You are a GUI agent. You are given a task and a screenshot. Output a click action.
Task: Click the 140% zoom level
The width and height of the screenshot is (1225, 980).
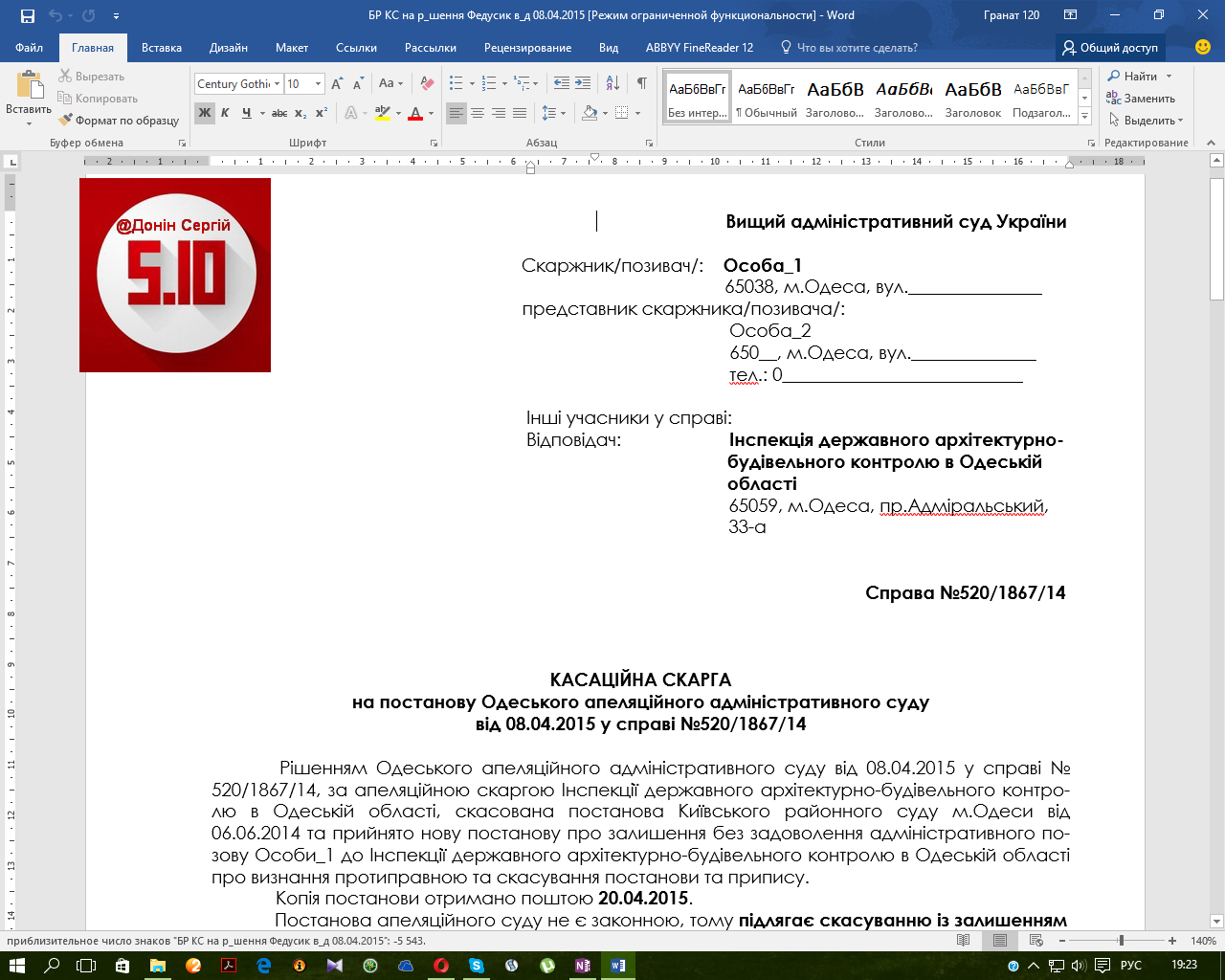click(1203, 941)
